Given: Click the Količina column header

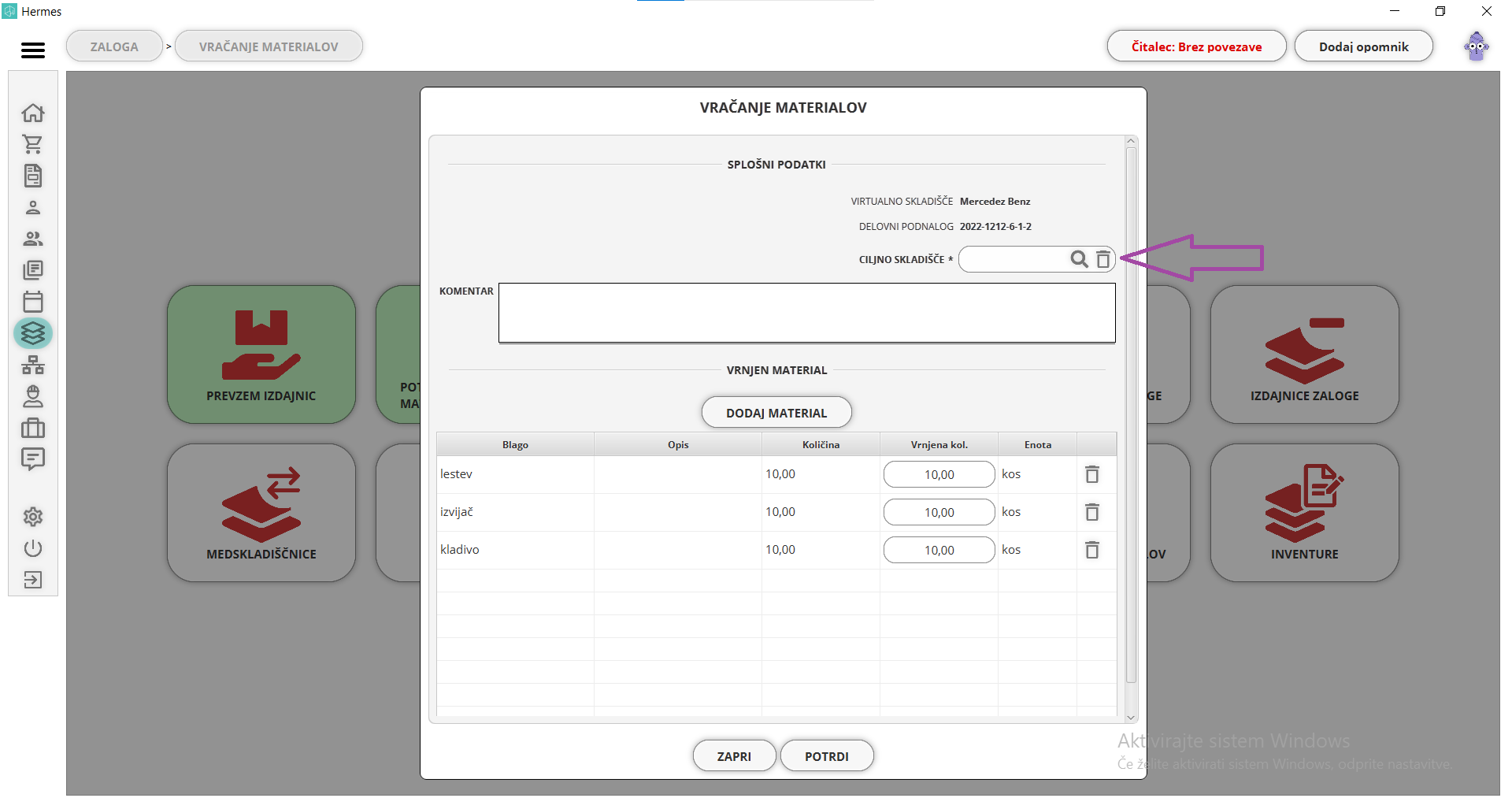Looking at the screenshot, I should [x=821, y=444].
